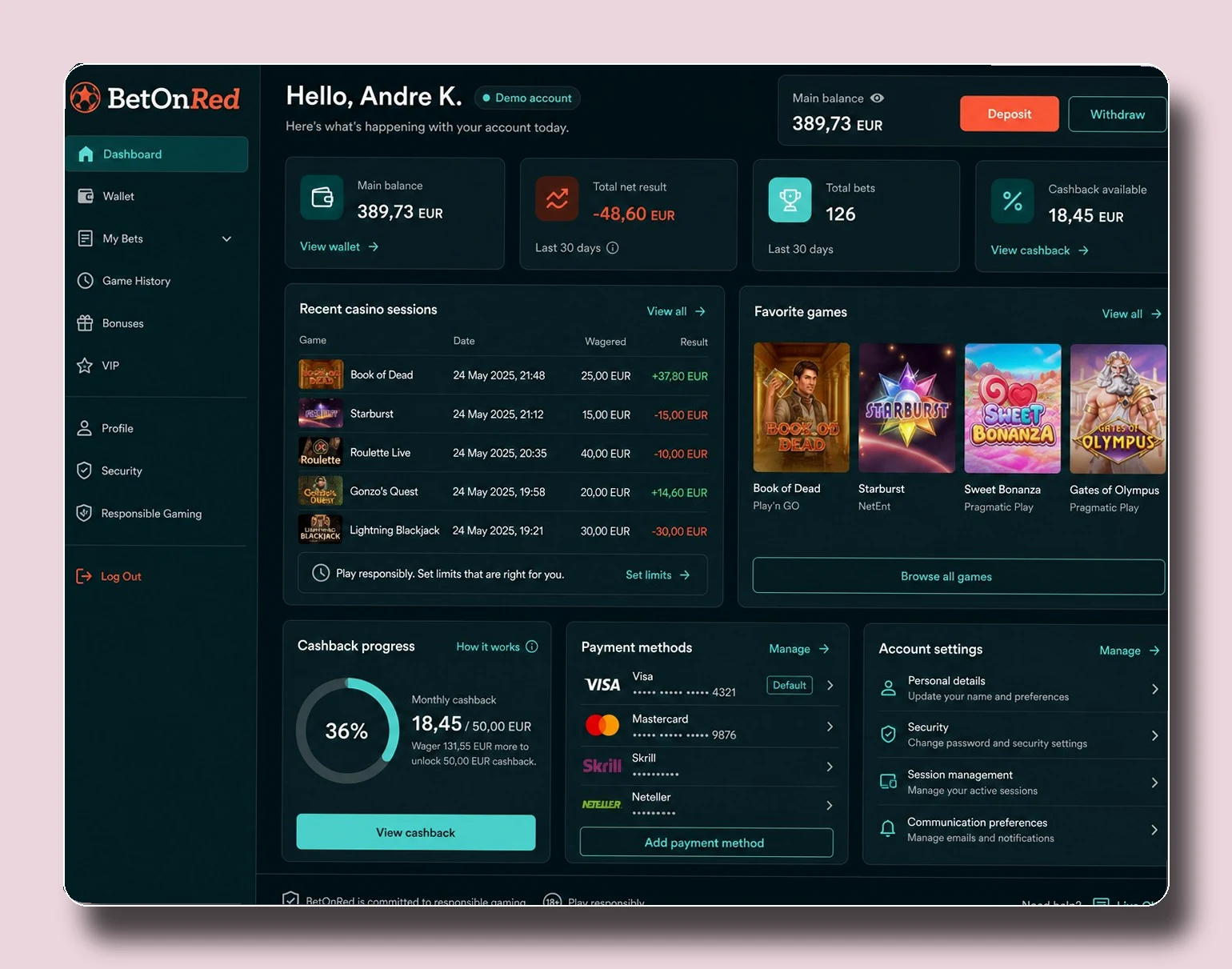The width and height of the screenshot is (1232, 969).
Task: Expand the Skrill payment method chevron
Action: [x=830, y=767]
